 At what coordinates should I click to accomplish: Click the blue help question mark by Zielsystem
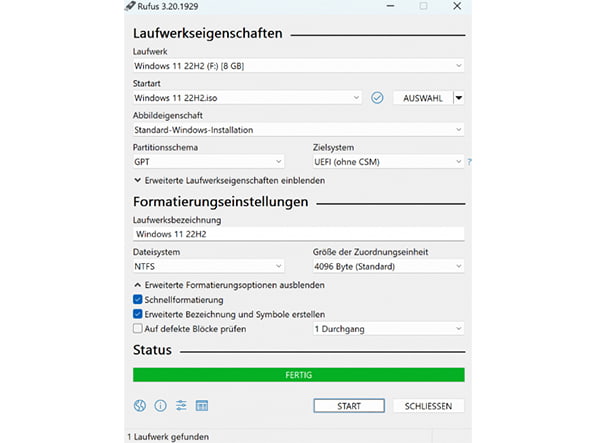click(469, 162)
